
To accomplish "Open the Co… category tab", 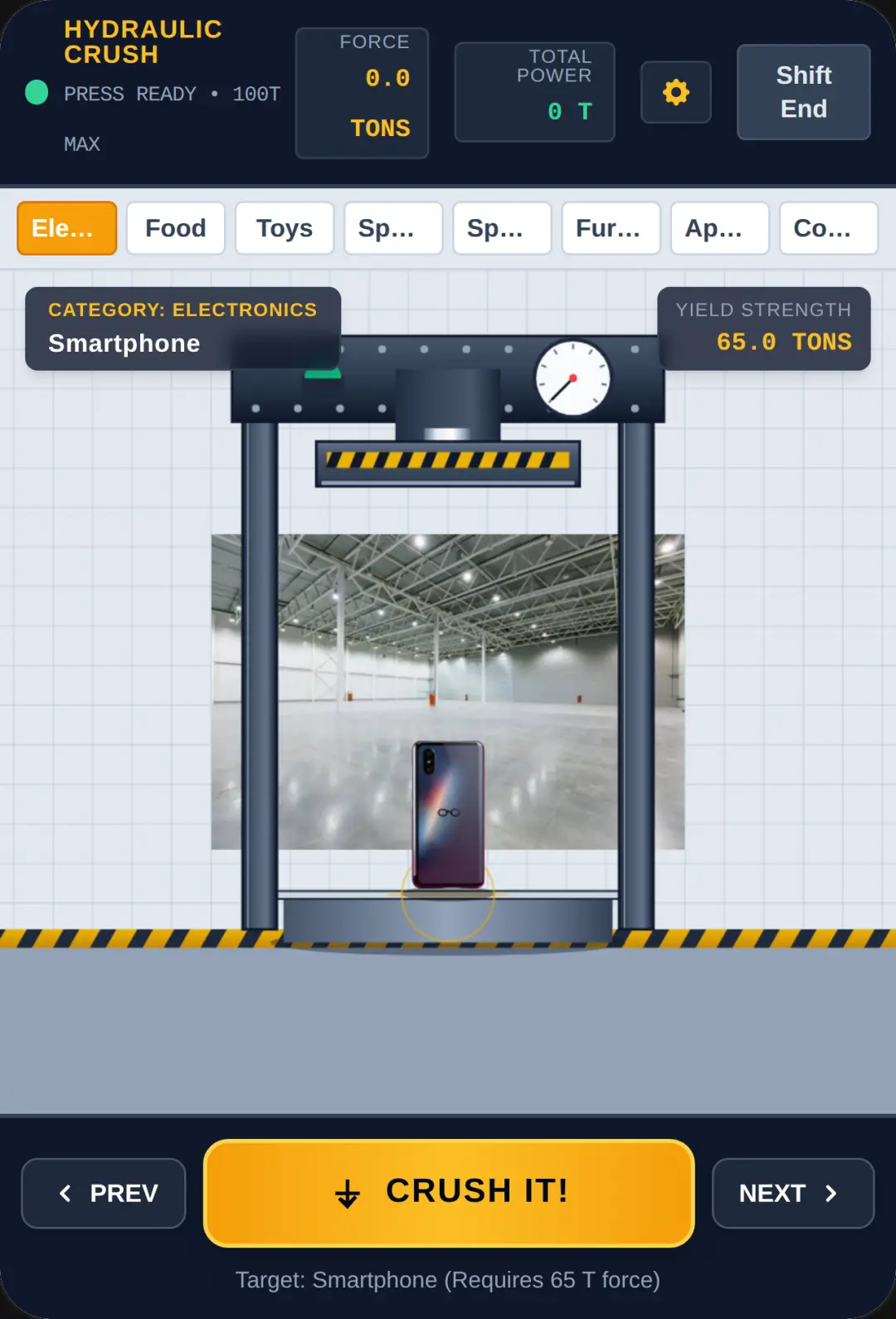I will click(829, 228).
